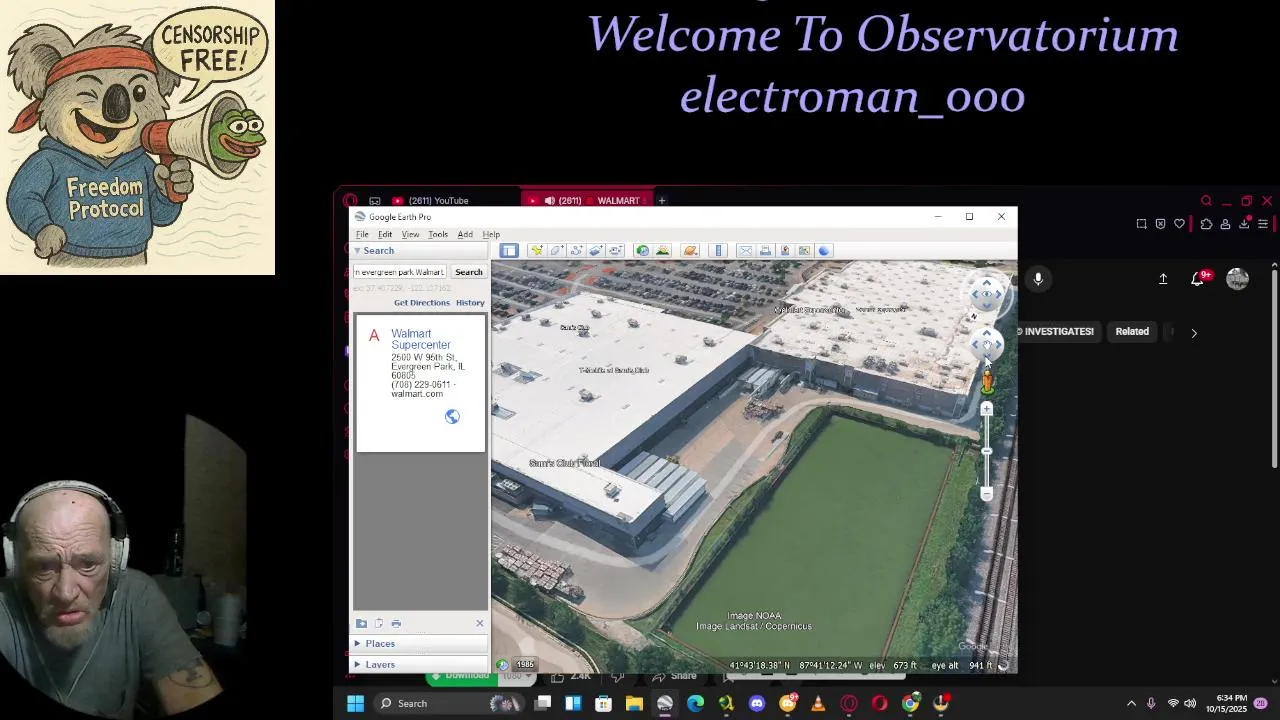Viewport: 1280px width, 720px height.
Task: Click the Get Directions link
Action: coord(422,303)
